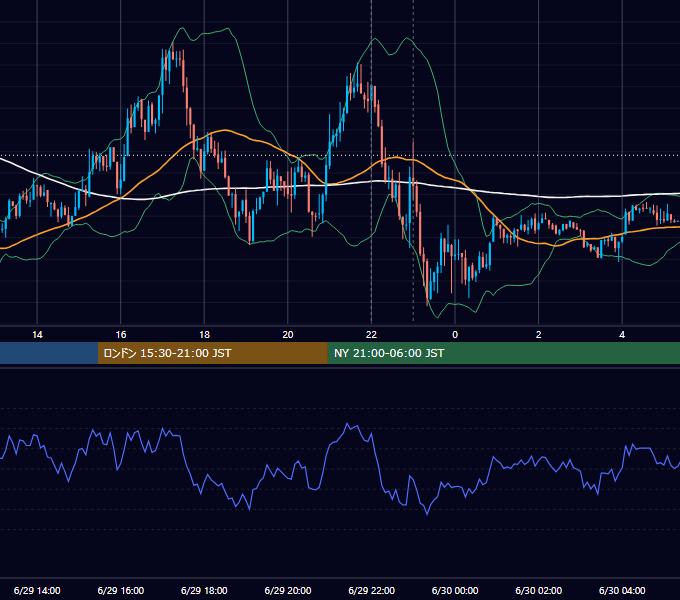
Task: Click the 6/29 14:00 date label
Action: pos(37,590)
